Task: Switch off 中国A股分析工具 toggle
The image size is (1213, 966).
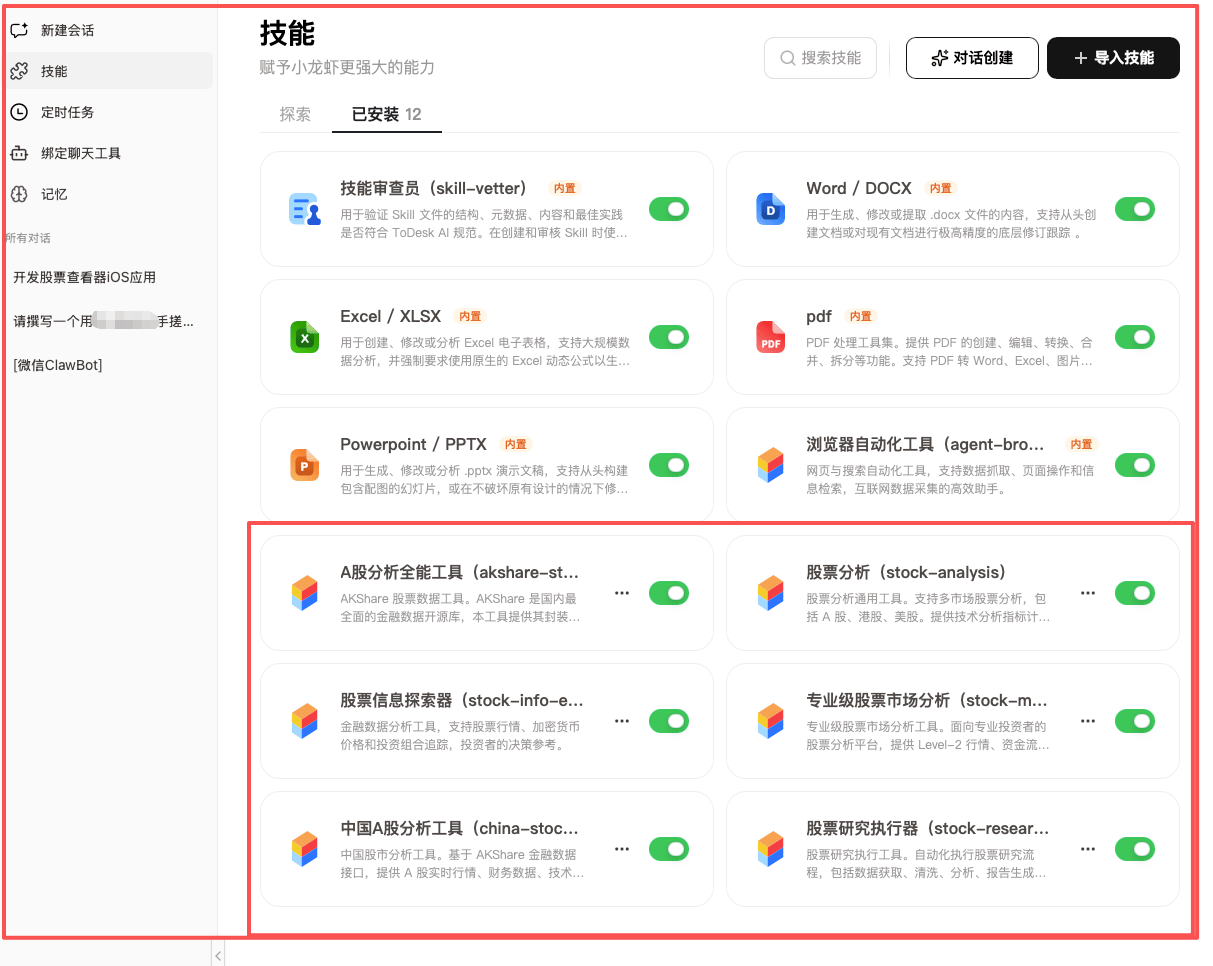Action: pos(669,849)
